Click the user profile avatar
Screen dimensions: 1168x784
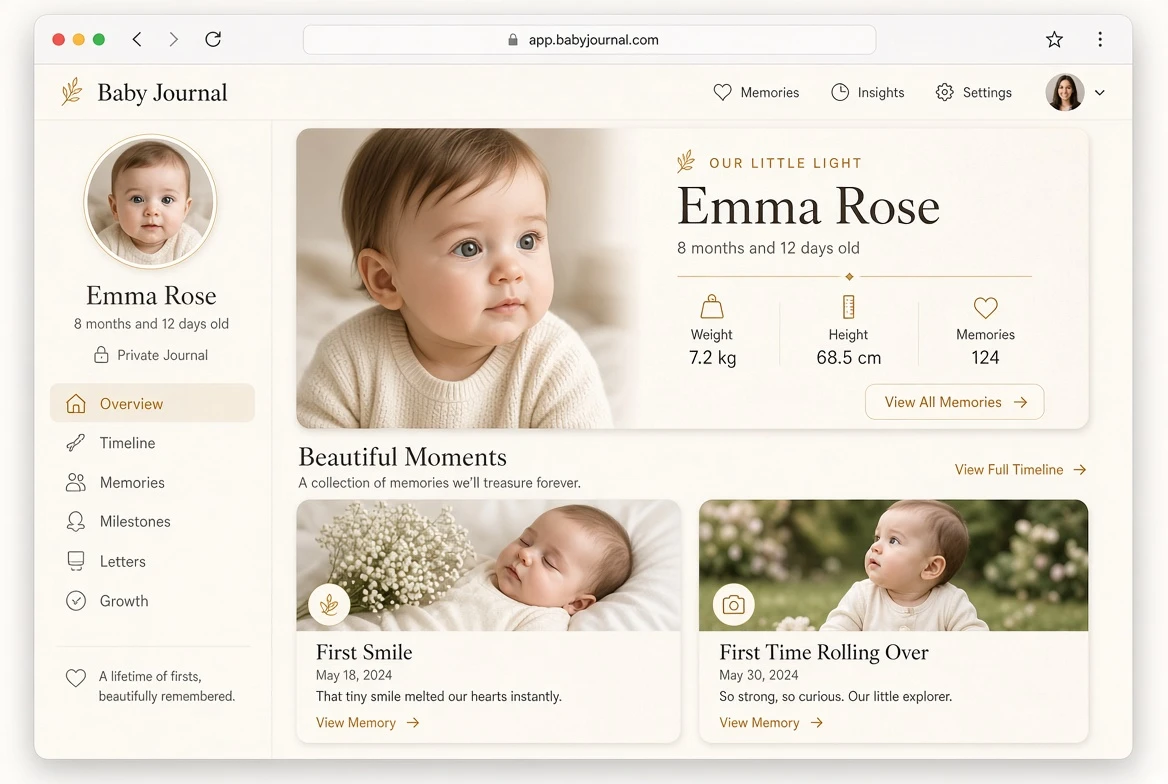tap(1064, 92)
